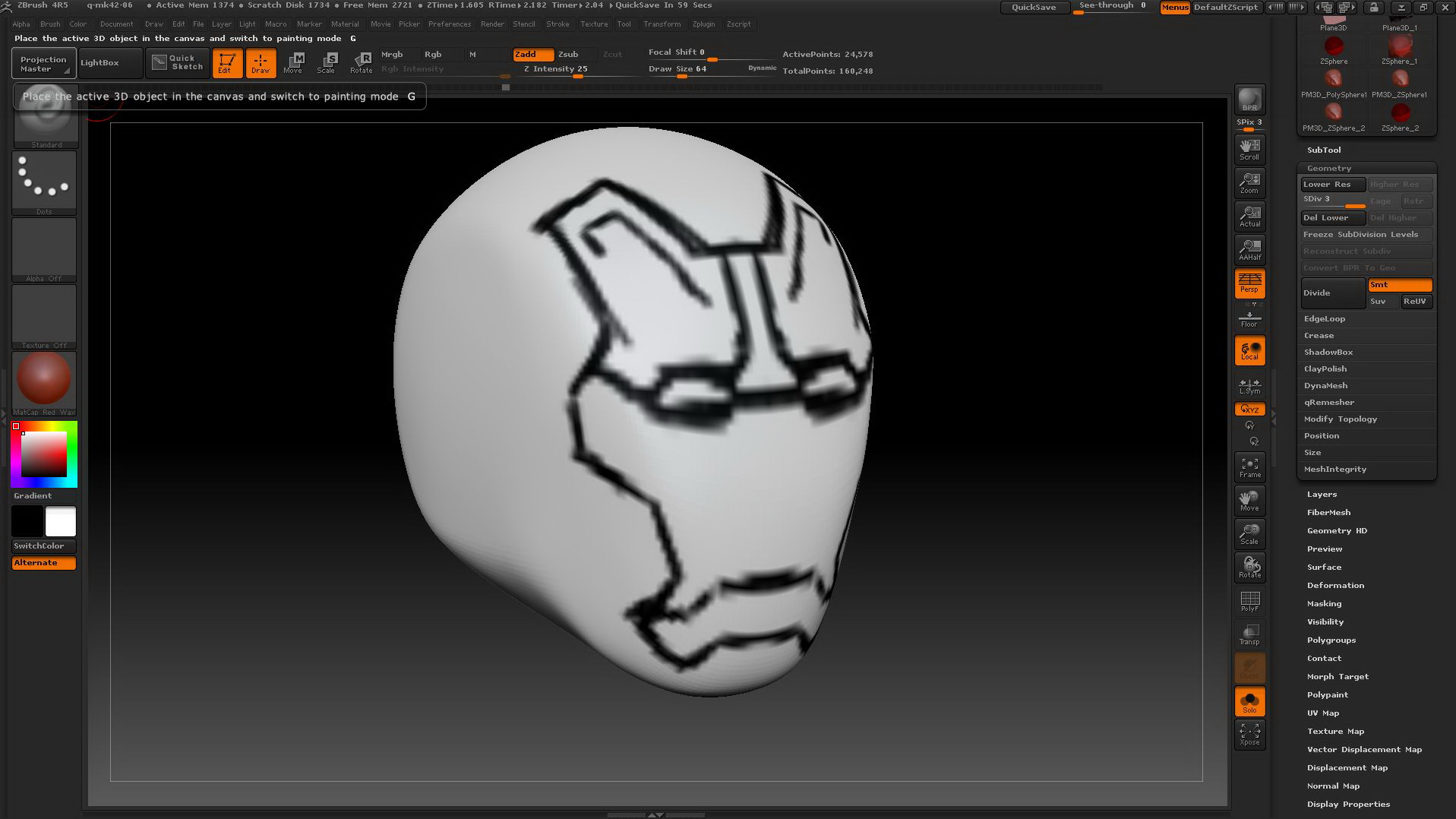Open LightBox browser
Screen dimensions: 1456x819
(x=110, y=63)
